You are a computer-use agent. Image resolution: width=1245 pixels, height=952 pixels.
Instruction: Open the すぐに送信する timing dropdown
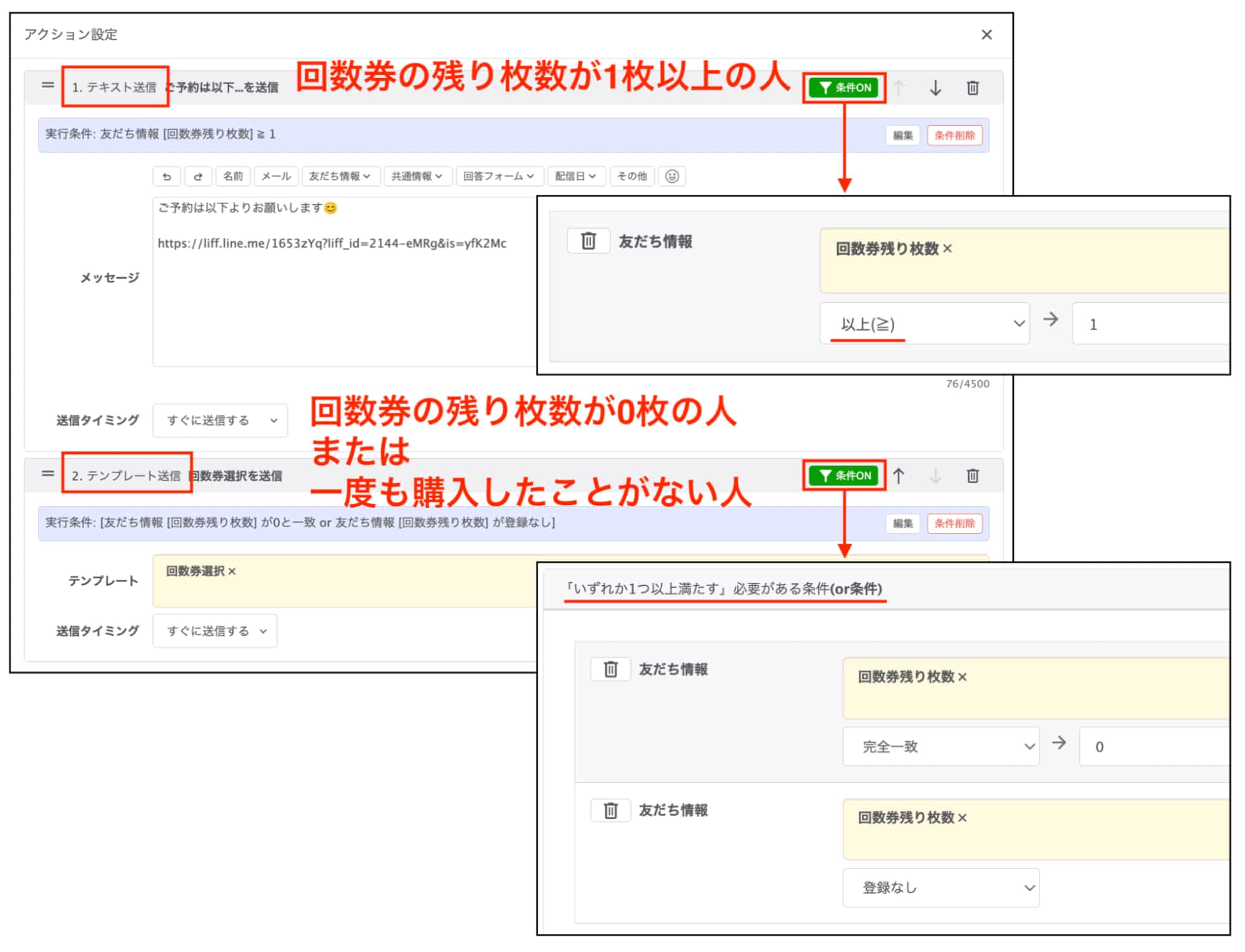coord(219,420)
